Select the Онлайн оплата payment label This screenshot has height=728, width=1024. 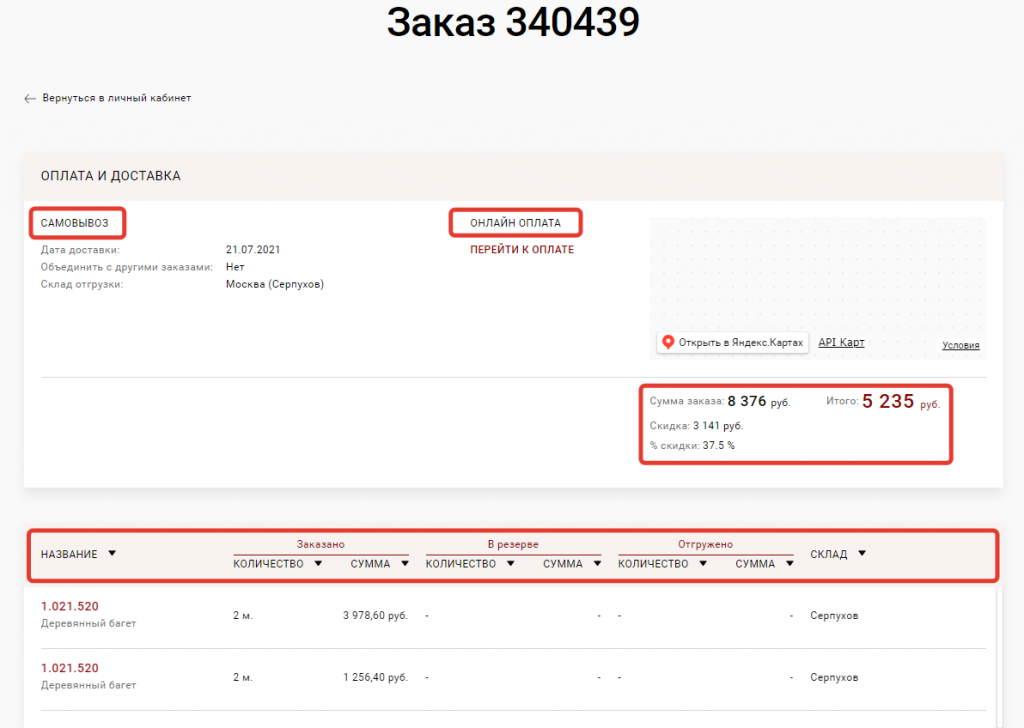click(515, 223)
